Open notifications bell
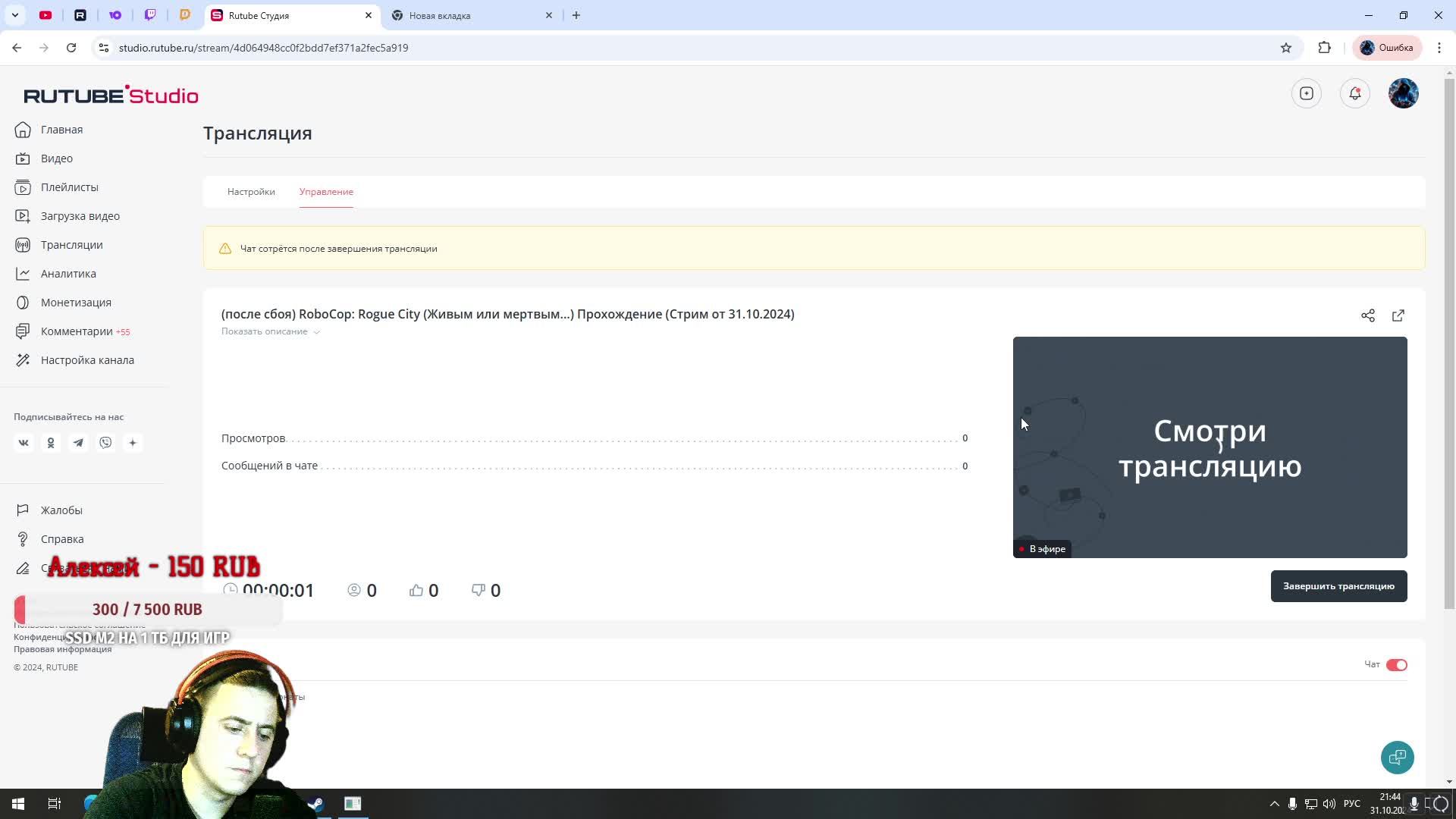 click(1355, 93)
